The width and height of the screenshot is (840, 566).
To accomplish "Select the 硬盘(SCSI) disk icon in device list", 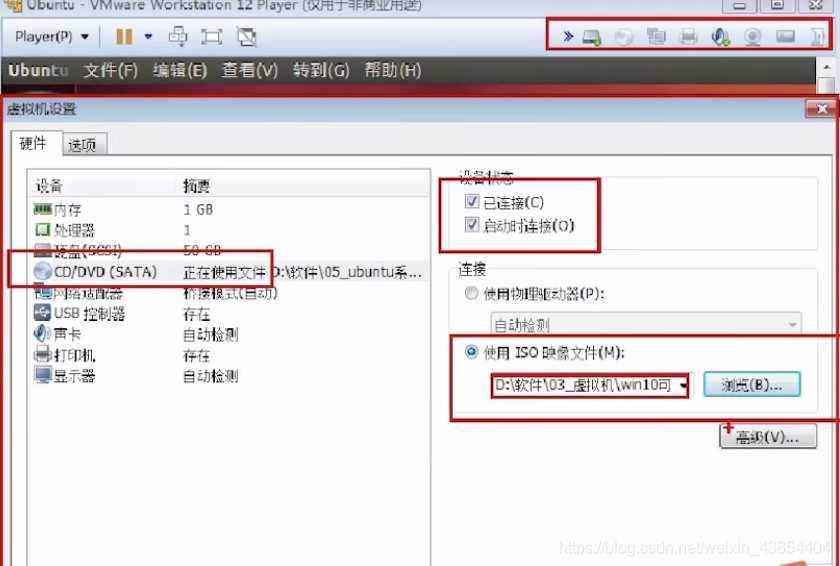I will (x=42, y=250).
